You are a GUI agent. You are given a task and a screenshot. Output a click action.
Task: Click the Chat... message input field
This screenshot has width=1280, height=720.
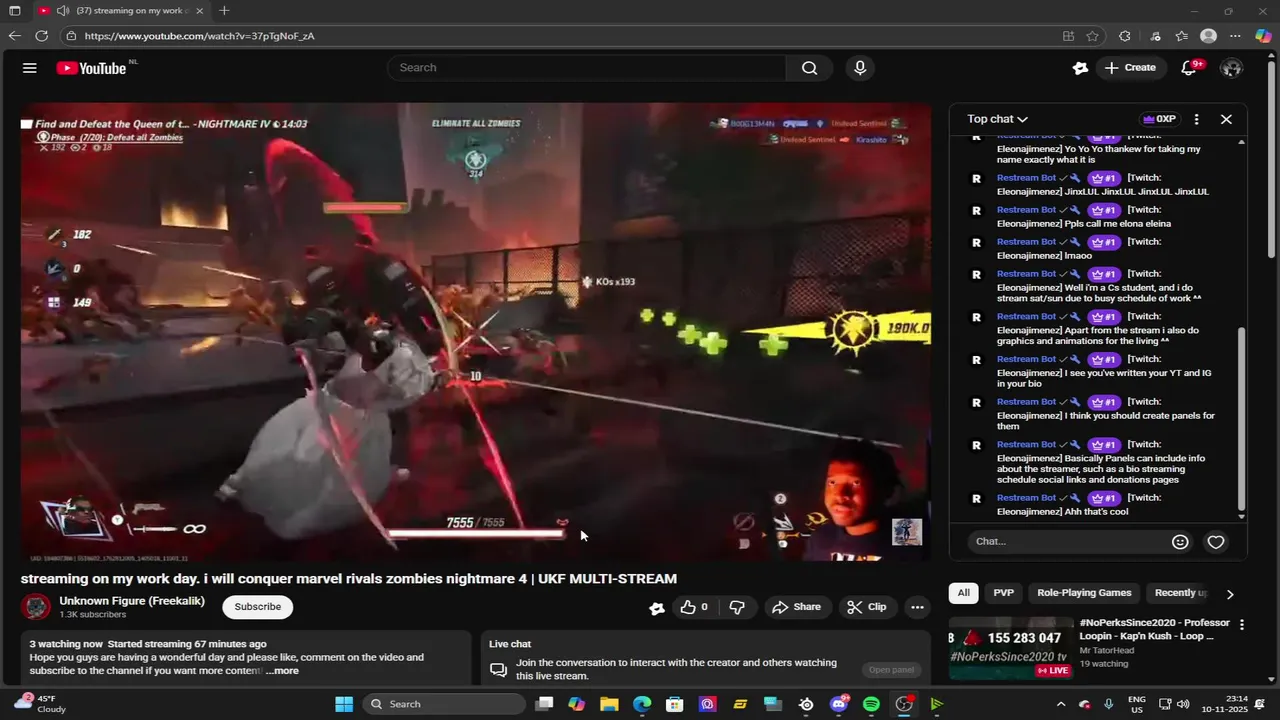1068,541
